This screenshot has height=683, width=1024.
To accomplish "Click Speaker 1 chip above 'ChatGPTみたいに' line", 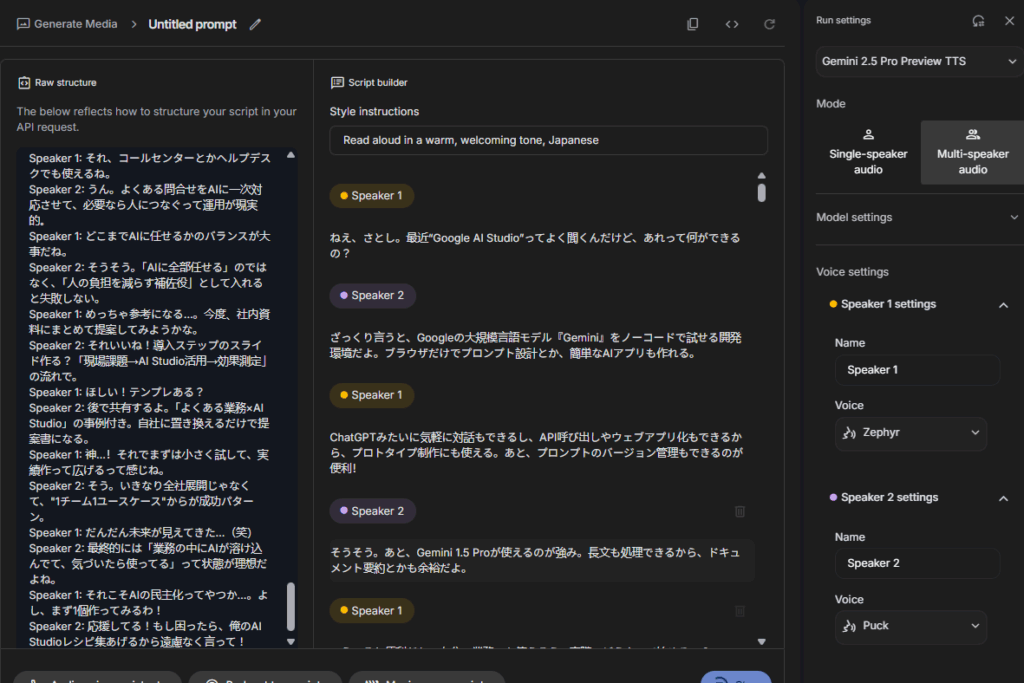I will pyautogui.click(x=372, y=395).
